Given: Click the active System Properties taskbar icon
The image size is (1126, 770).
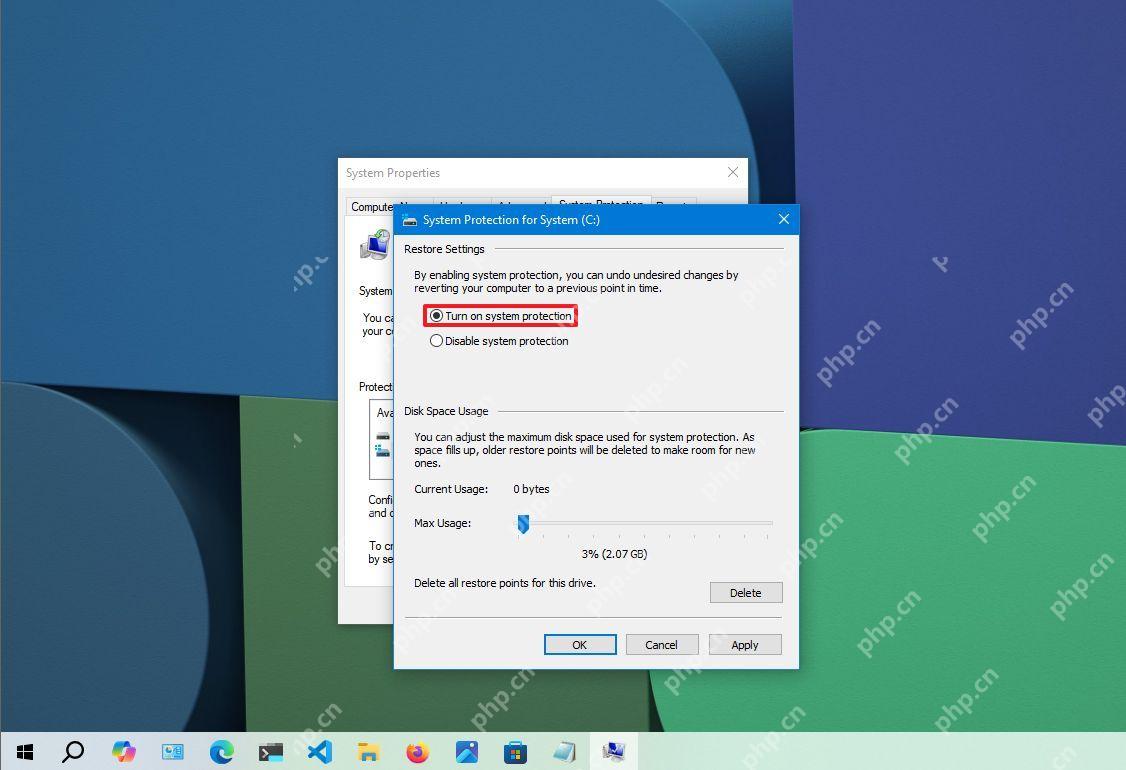Looking at the screenshot, I should pos(613,752).
